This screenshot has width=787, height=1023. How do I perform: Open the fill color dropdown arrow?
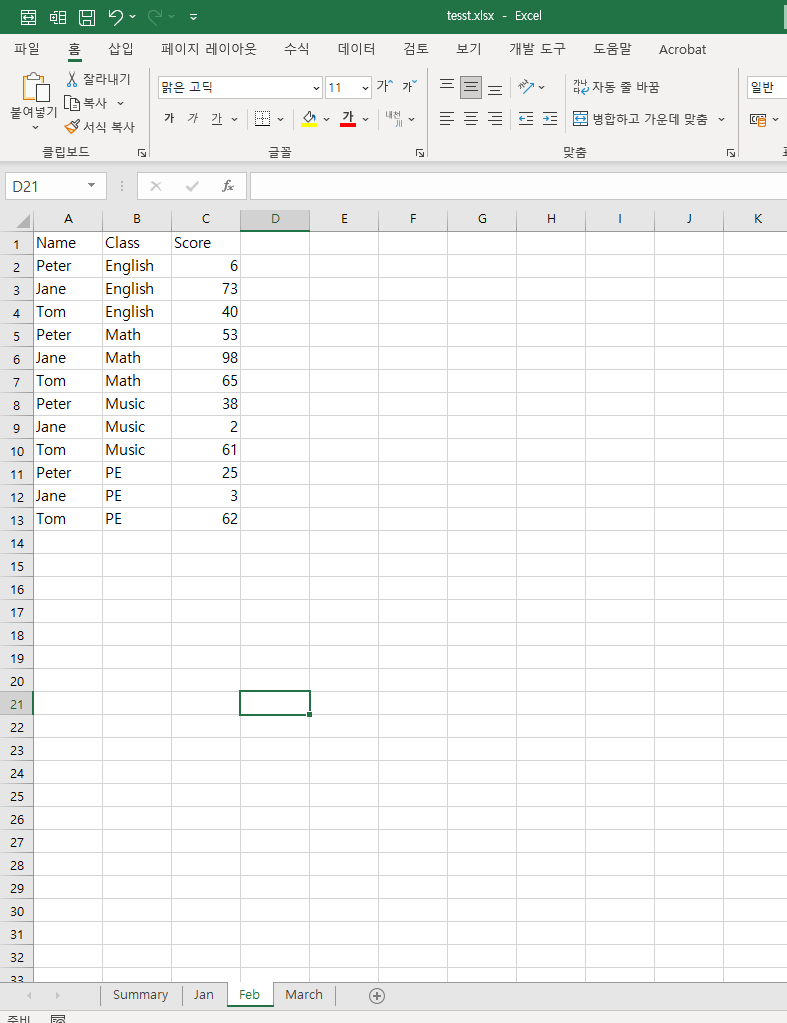coord(326,119)
